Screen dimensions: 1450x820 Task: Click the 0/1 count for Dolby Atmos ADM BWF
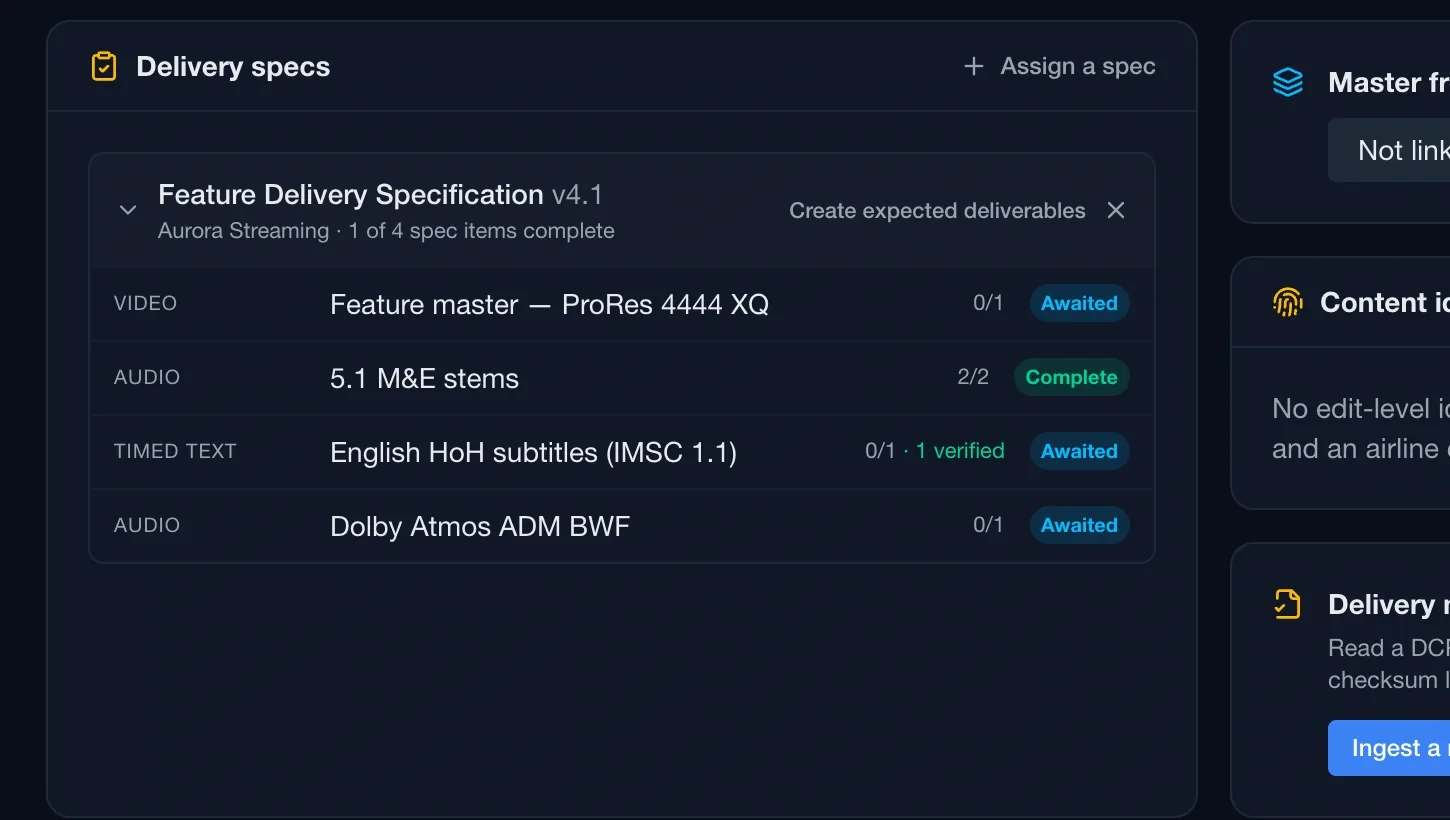click(x=988, y=525)
